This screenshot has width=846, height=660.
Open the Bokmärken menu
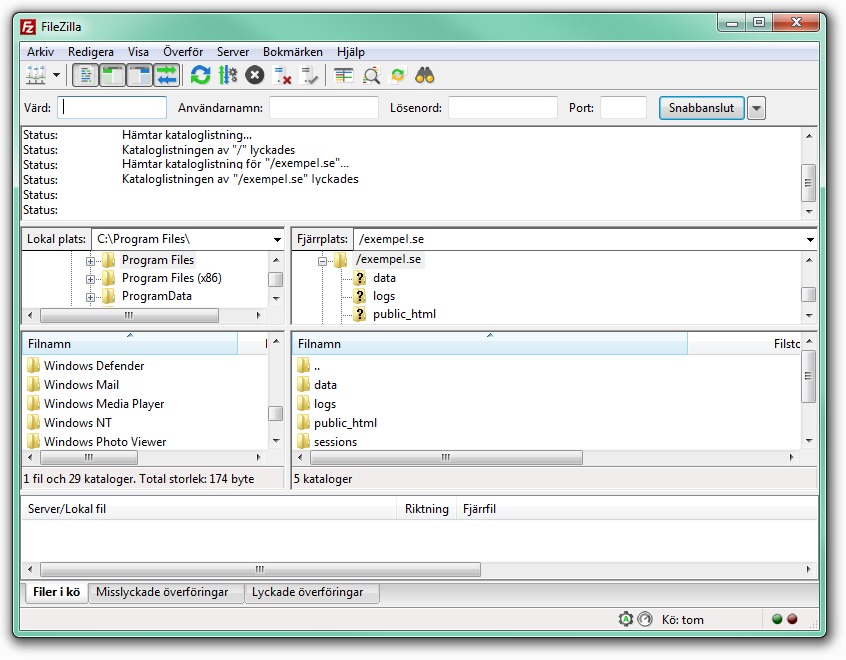pyautogui.click(x=293, y=52)
